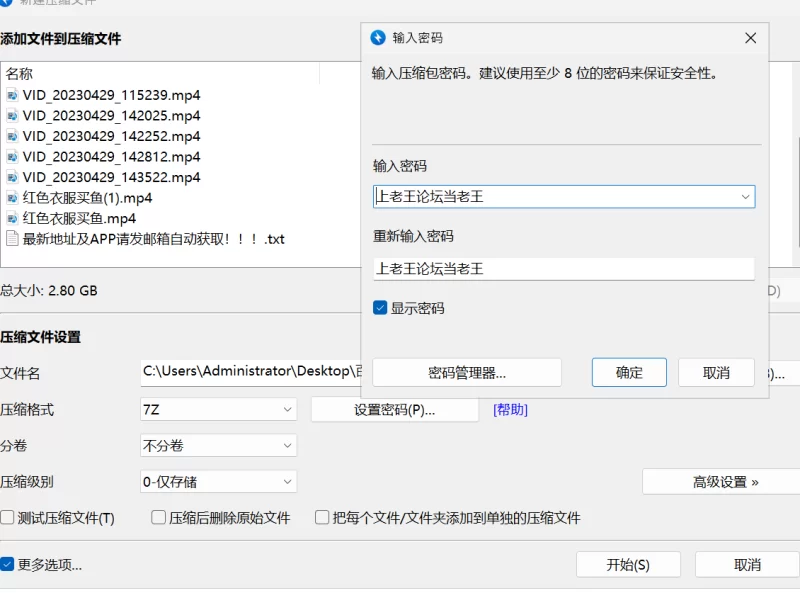Image resolution: width=800 pixels, height=593 pixels.
Task: Click the 重新输入密码 input field
Action: 563,269
